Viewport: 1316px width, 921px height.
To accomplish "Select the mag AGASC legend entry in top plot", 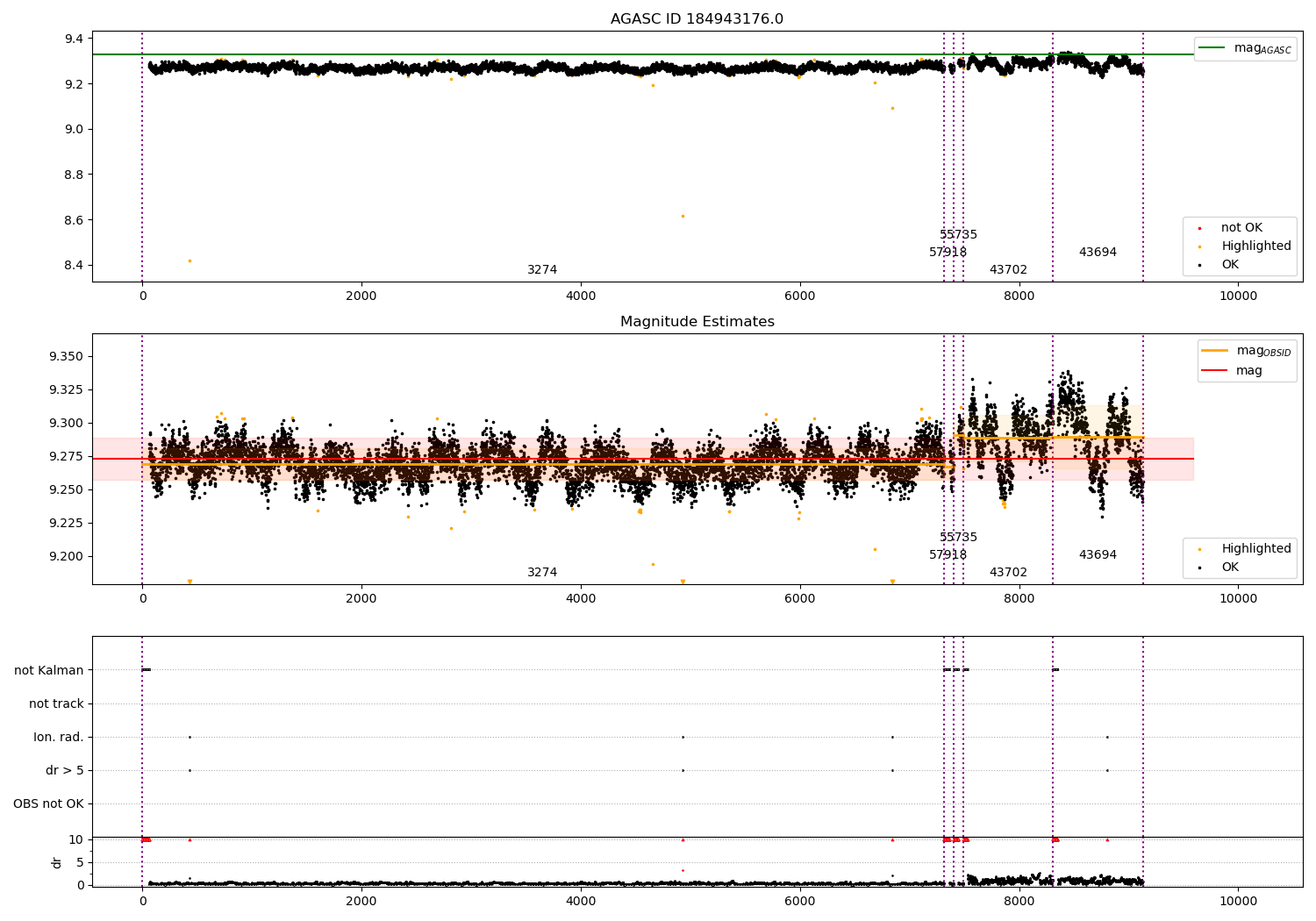I will pos(1245,48).
